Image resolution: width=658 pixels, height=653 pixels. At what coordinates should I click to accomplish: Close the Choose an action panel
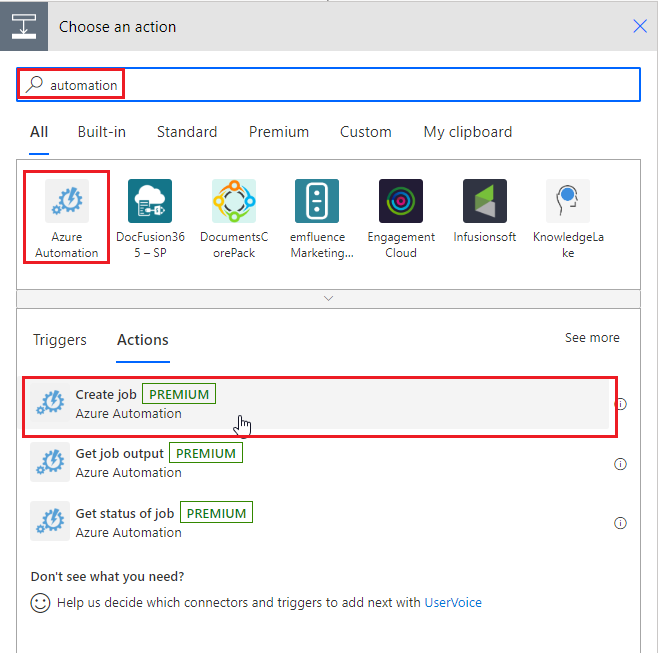click(x=640, y=26)
